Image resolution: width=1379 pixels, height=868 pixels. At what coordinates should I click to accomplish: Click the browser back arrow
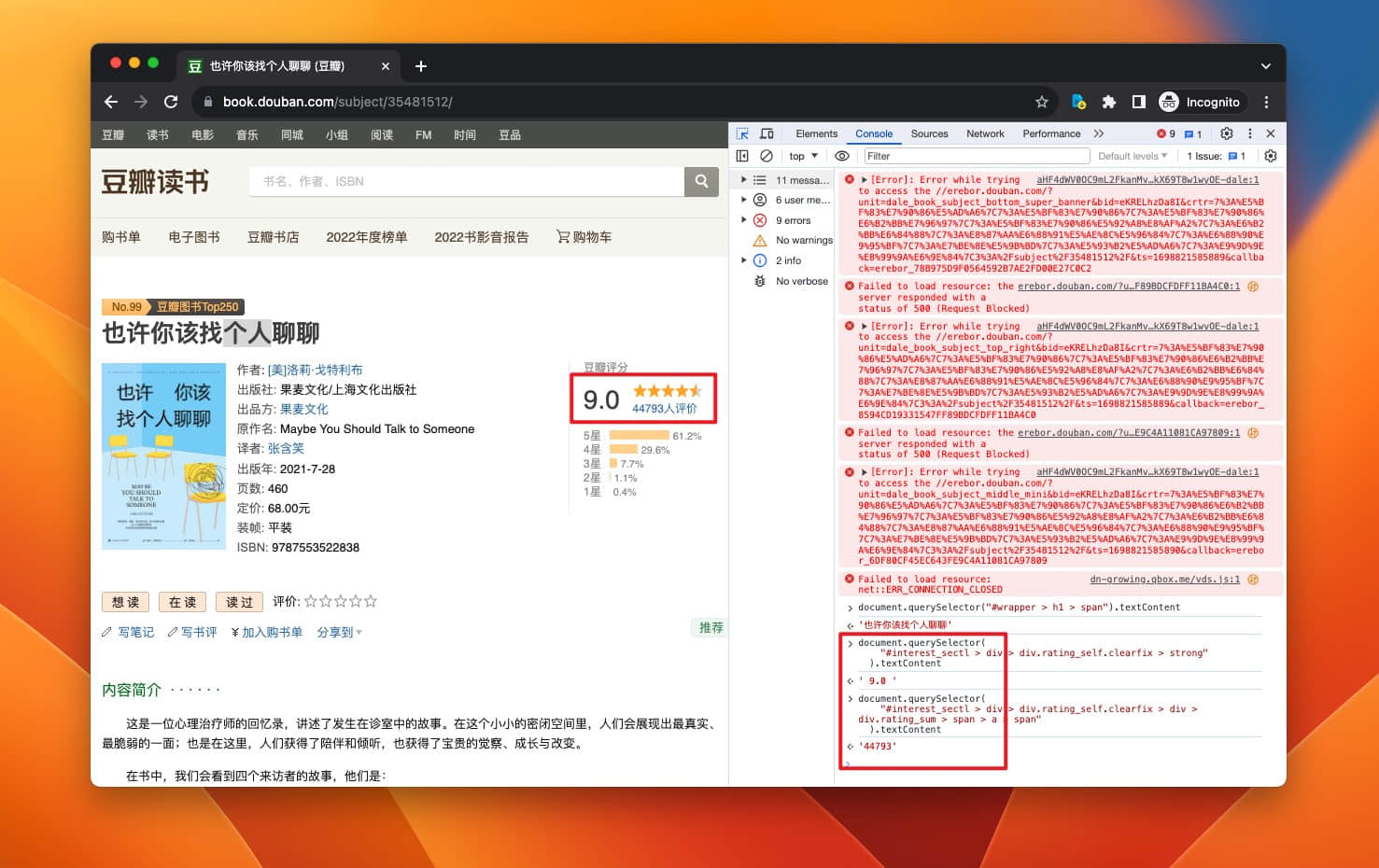click(111, 102)
